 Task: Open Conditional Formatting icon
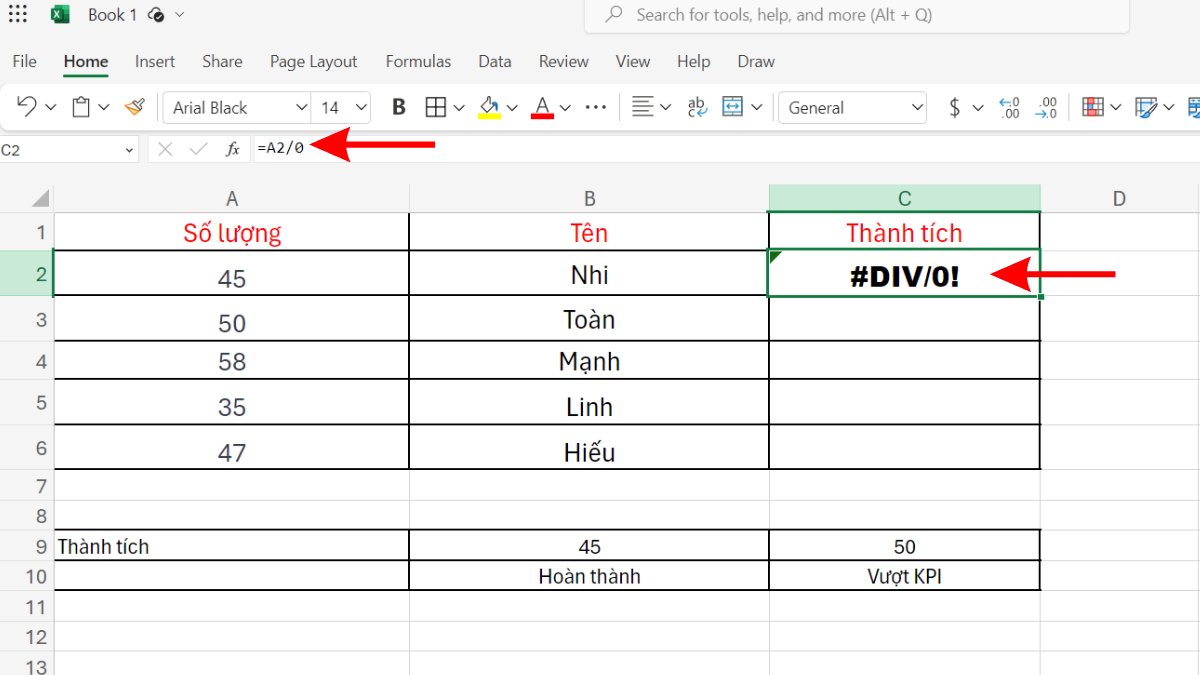[1093, 107]
